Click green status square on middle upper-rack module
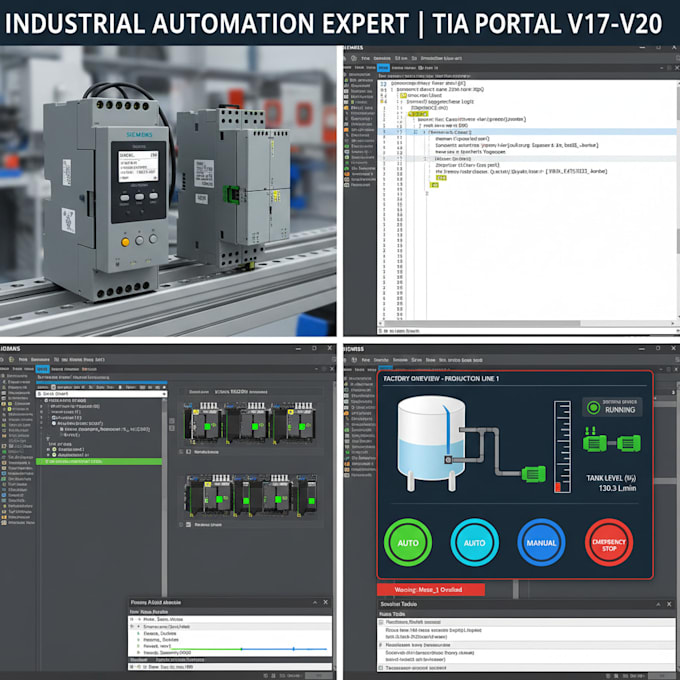 tap(255, 427)
